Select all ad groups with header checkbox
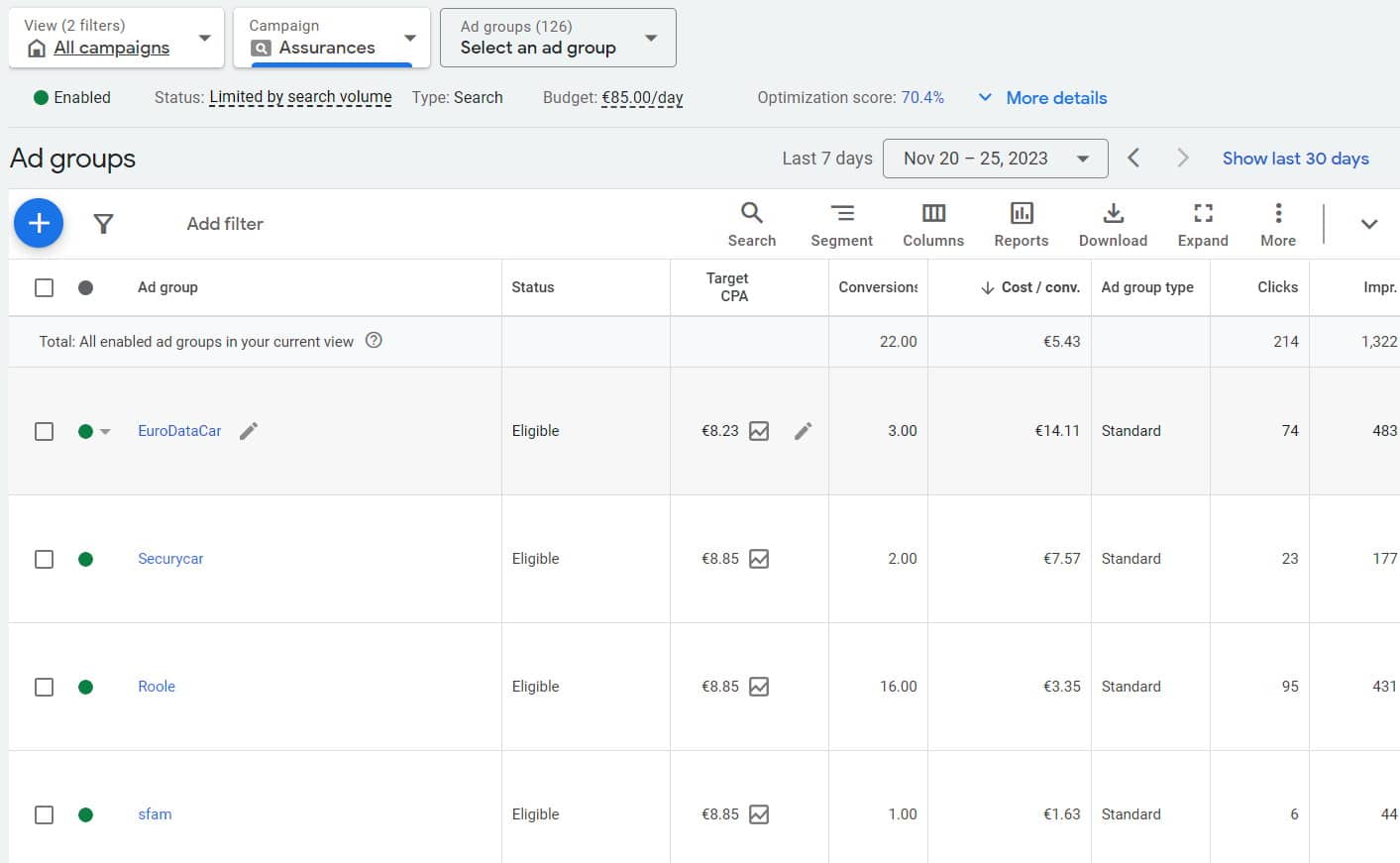The width and height of the screenshot is (1400, 863). pyautogui.click(x=44, y=287)
